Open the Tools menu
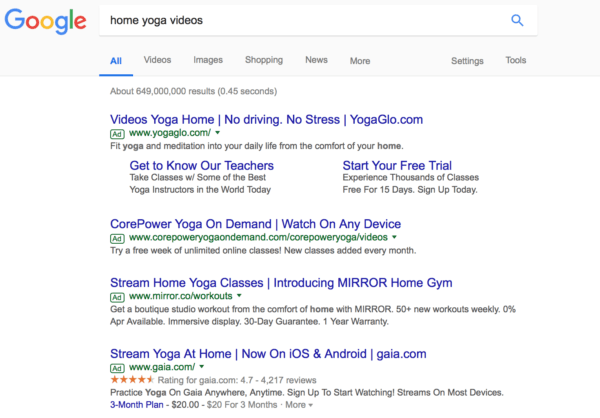 [515, 60]
